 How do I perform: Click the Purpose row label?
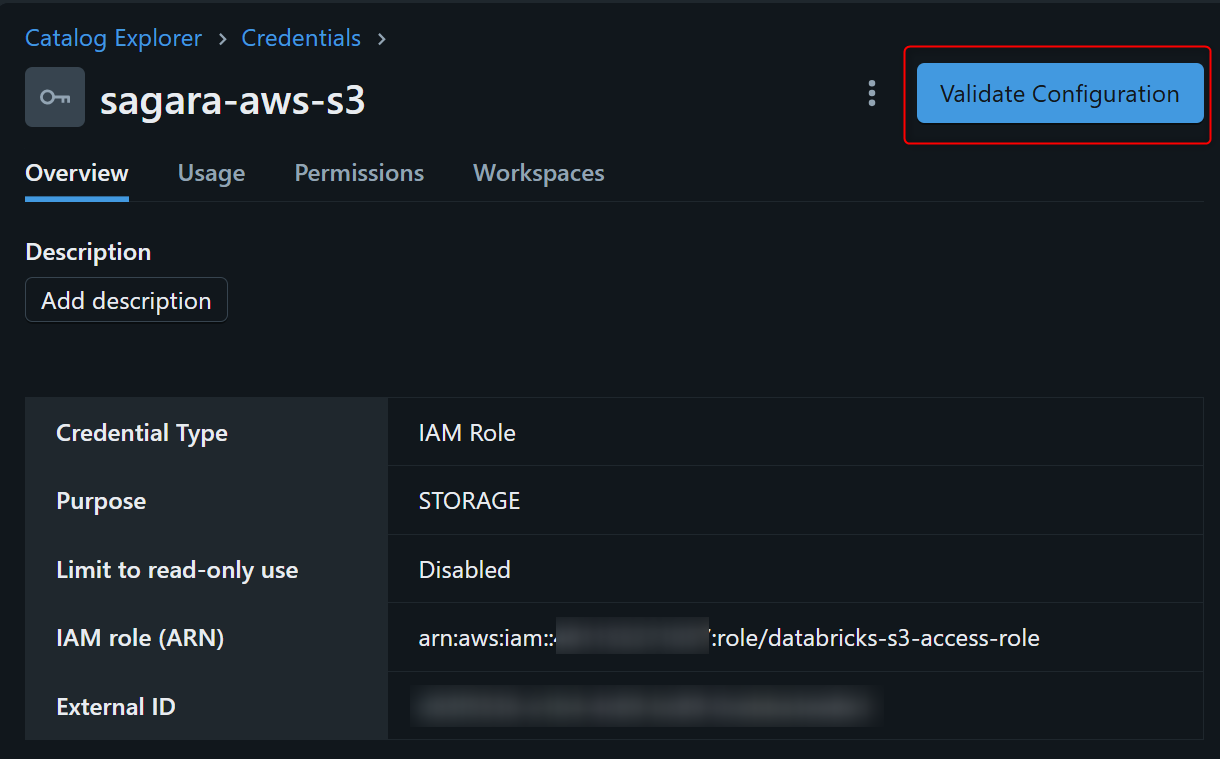(x=101, y=501)
